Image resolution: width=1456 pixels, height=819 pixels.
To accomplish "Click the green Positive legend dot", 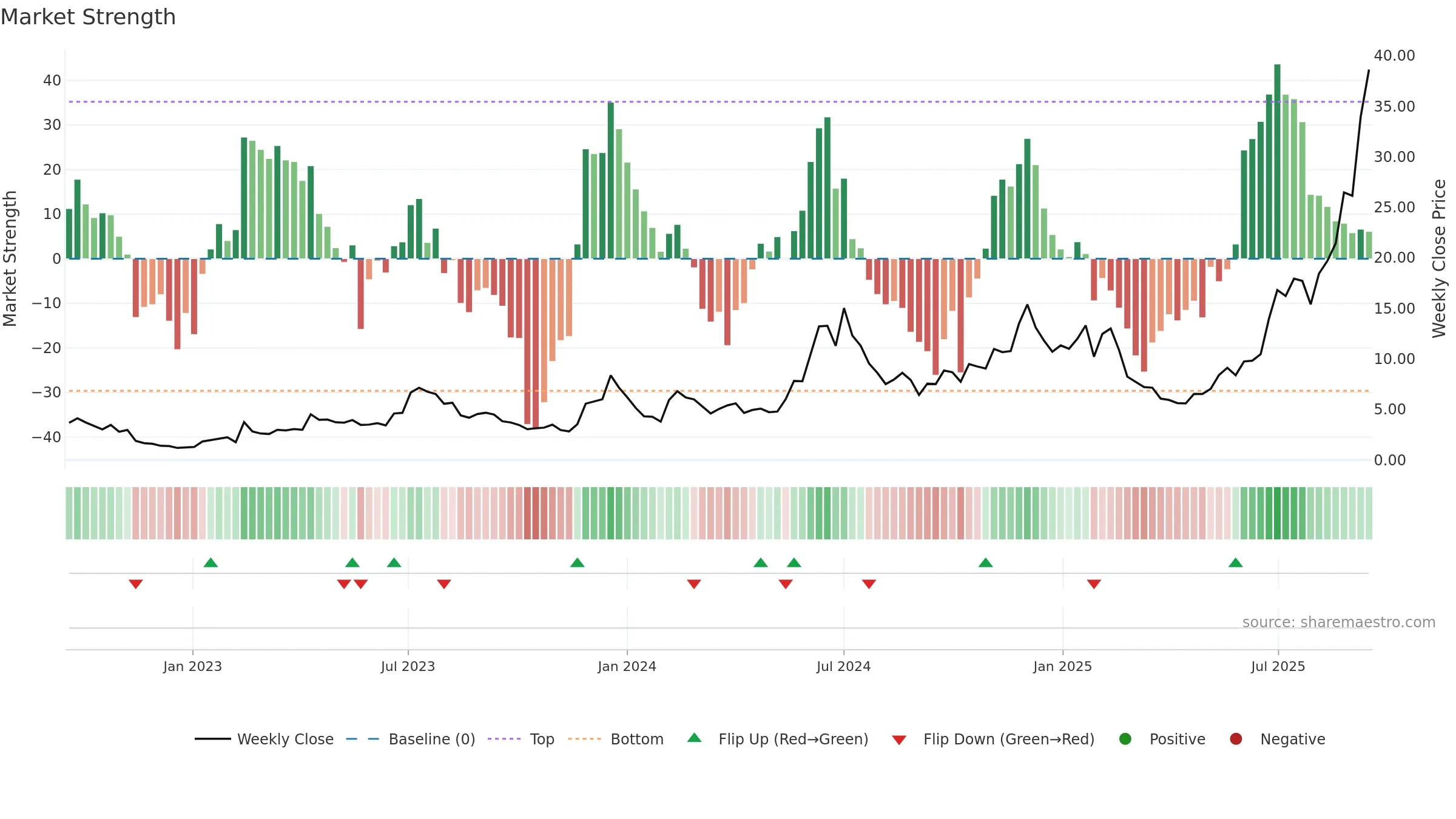I will tap(1125, 739).
